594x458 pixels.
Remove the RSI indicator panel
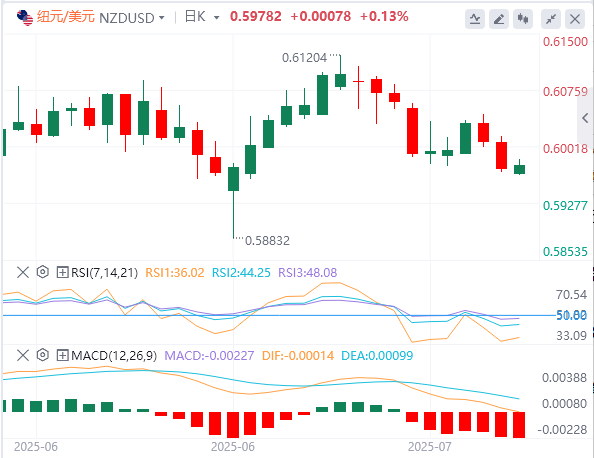[x=23, y=272]
